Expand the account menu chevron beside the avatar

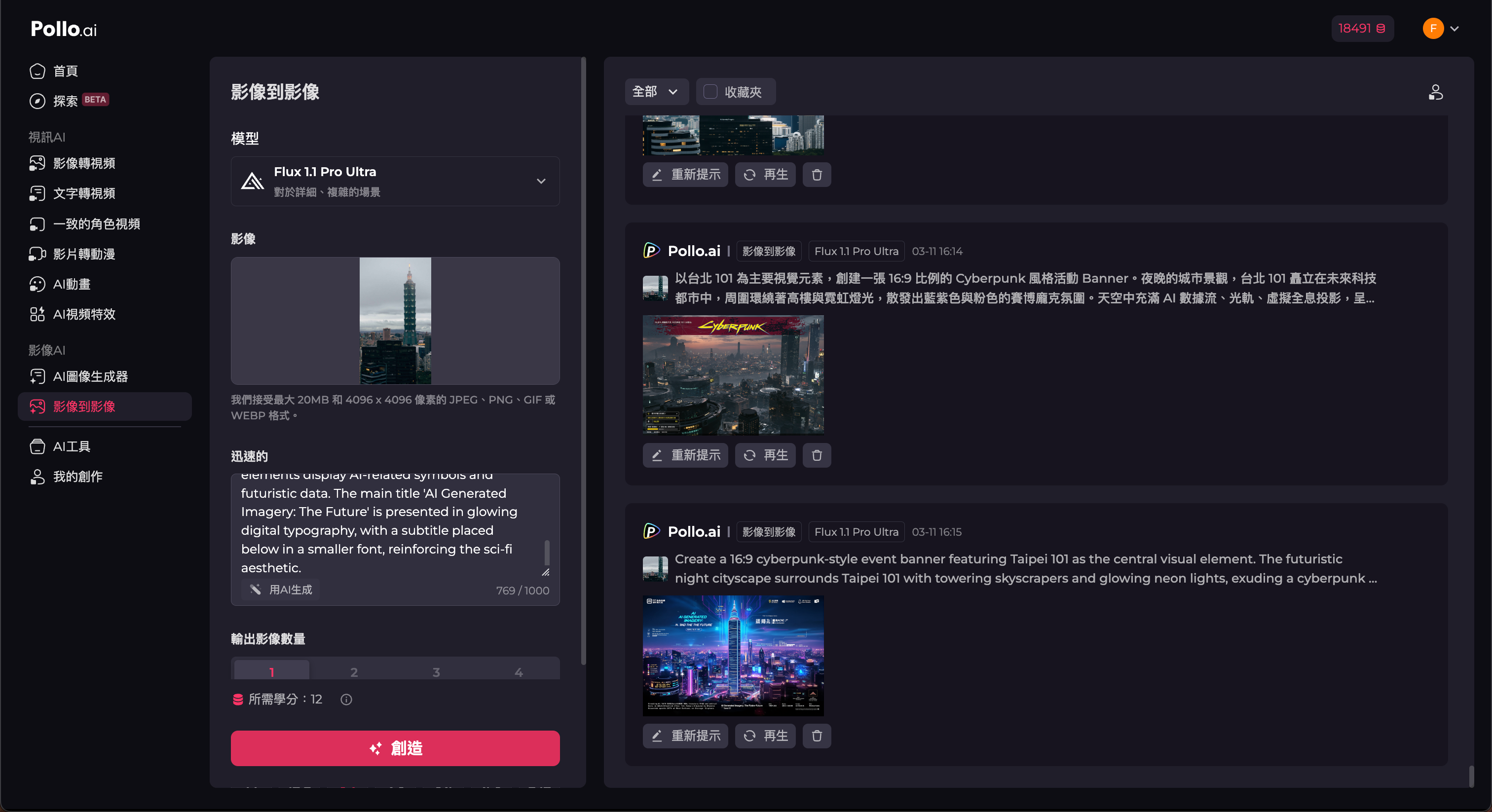click(x=1455, y=29)
